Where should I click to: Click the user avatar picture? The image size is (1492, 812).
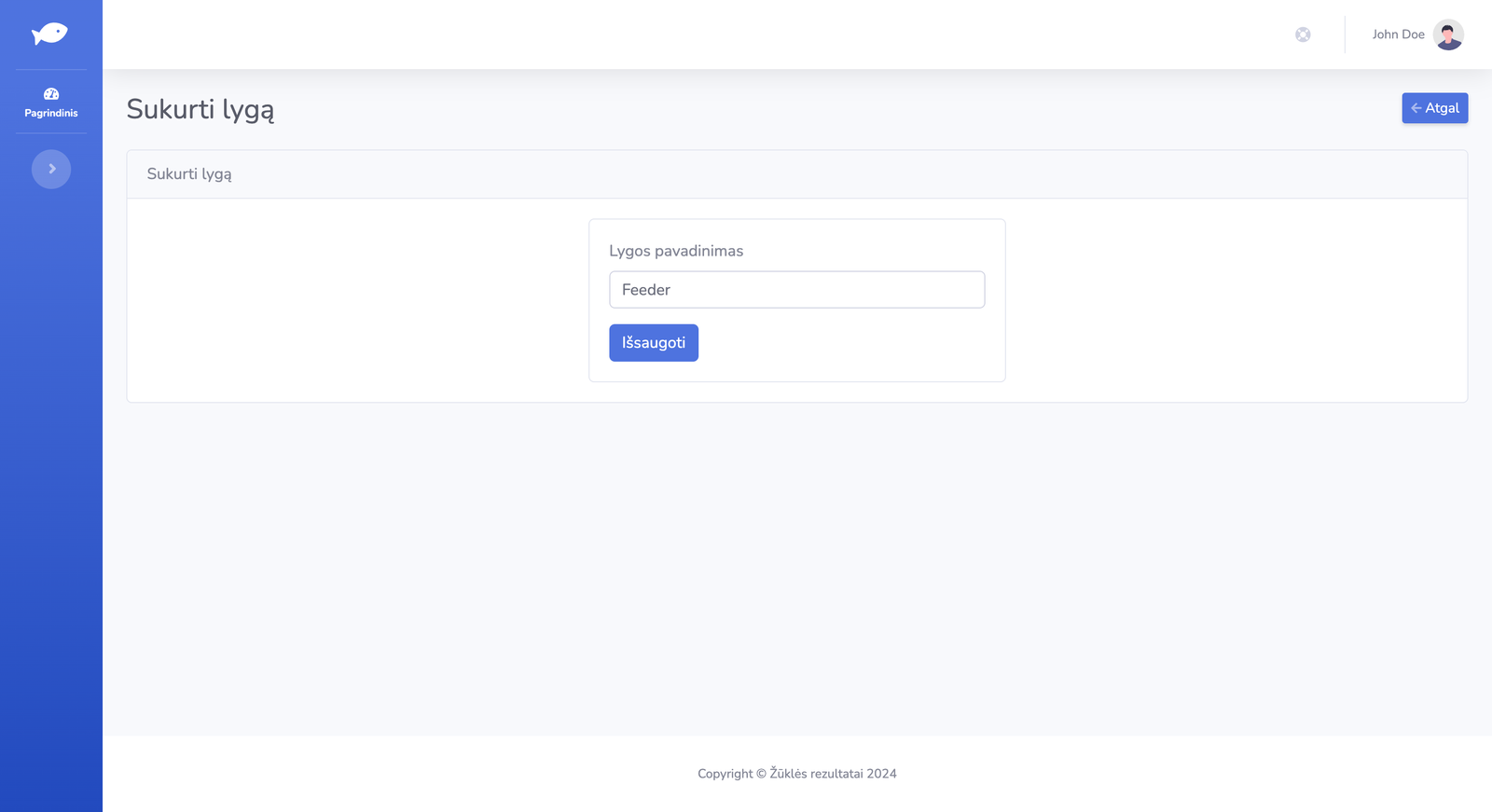pyautogui.click(x=1448, y=34)
